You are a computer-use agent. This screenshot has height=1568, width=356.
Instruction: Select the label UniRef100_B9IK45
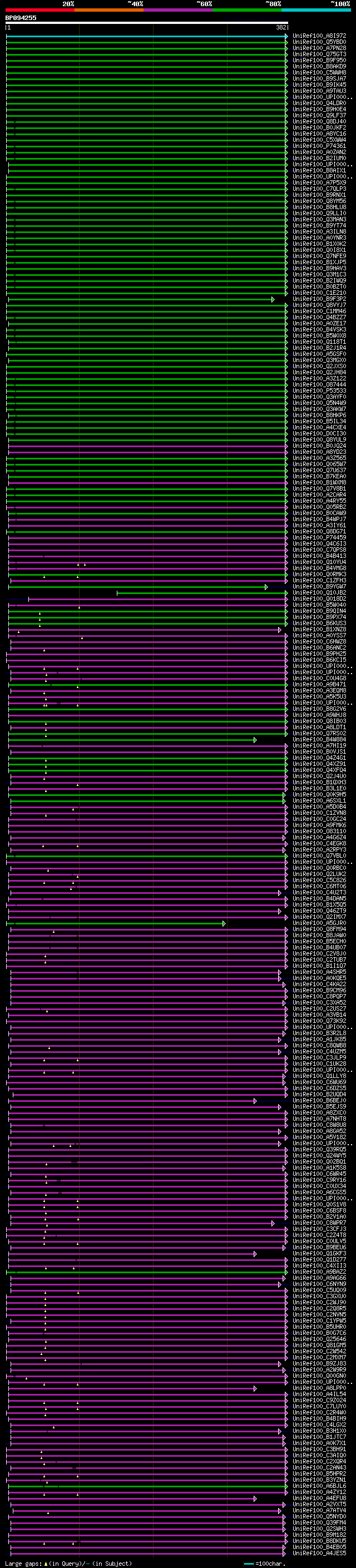(x=319, y=85)
